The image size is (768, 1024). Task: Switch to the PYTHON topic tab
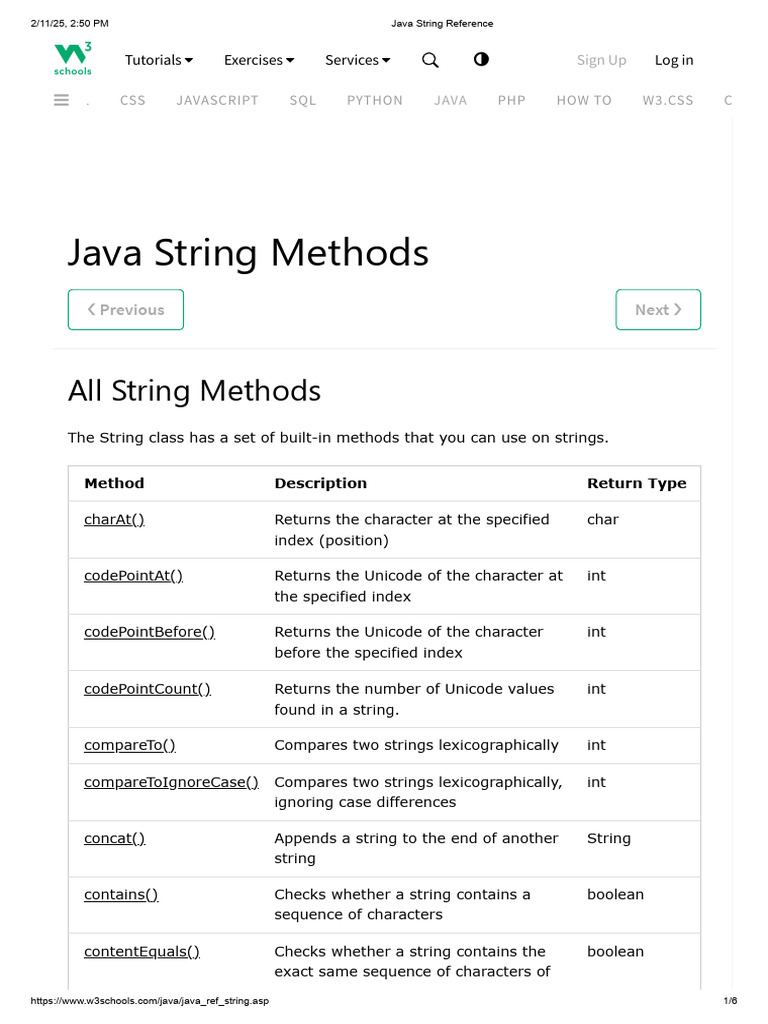(x=375, y=100)
